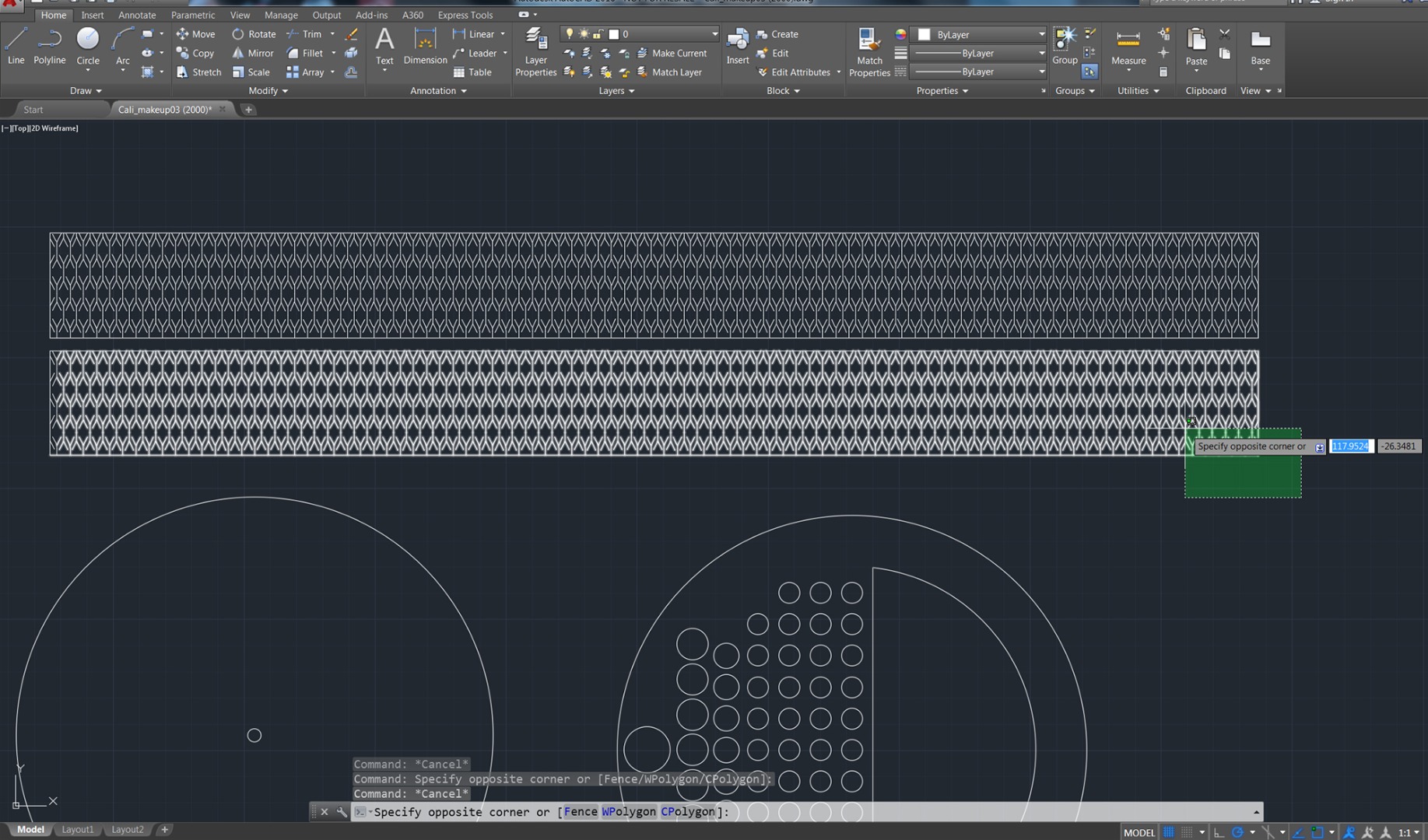1428x840 pixels.
Task: Use the Copy modify tool
Action: (195, 53)
